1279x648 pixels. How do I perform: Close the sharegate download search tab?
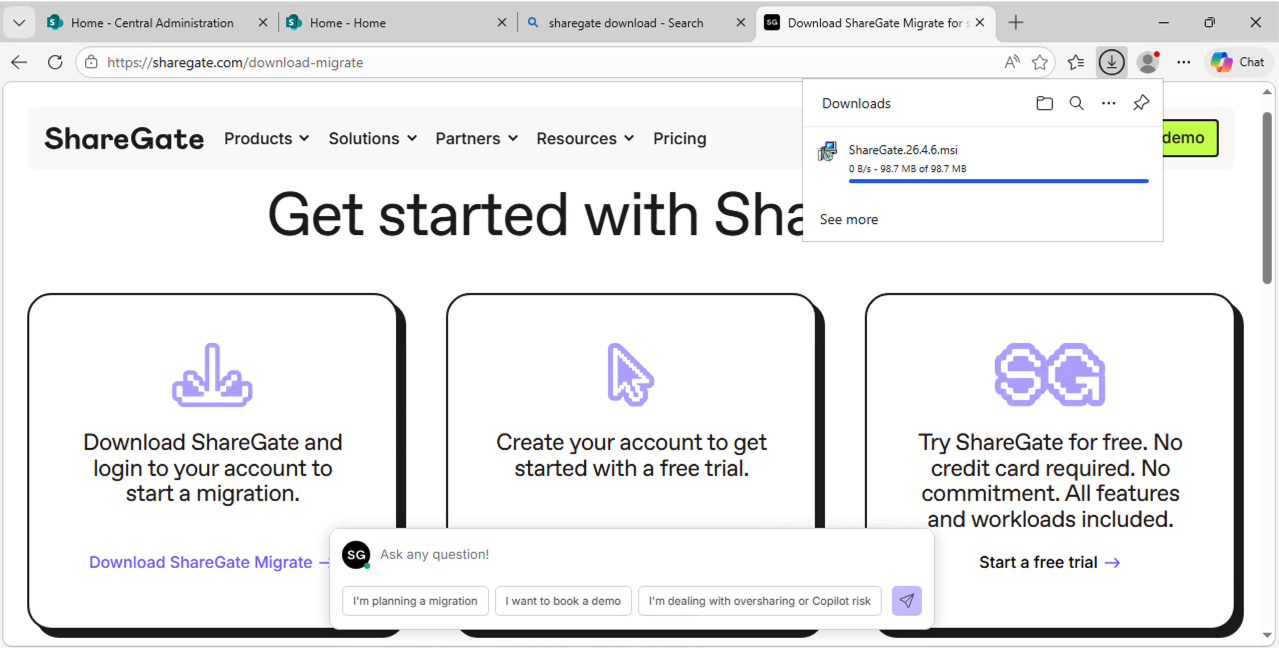(x=740, y=23)
